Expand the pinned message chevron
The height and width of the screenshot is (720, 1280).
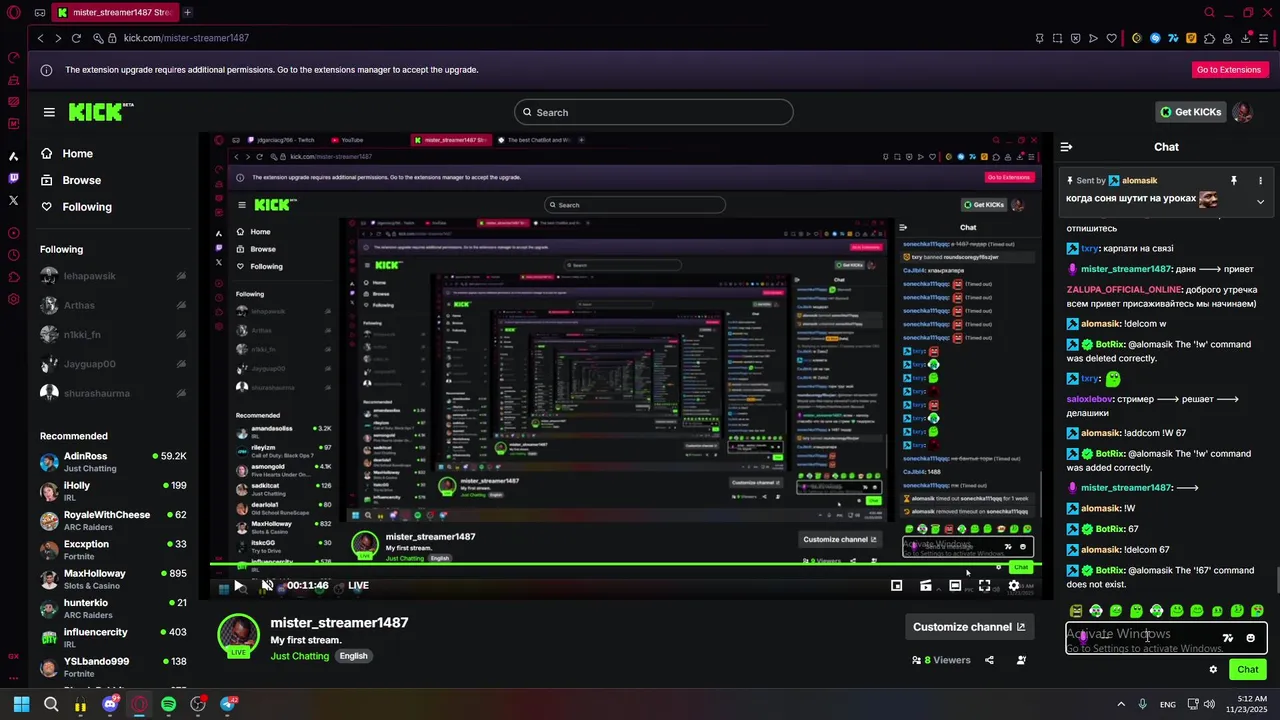[x=1260, y=202]
